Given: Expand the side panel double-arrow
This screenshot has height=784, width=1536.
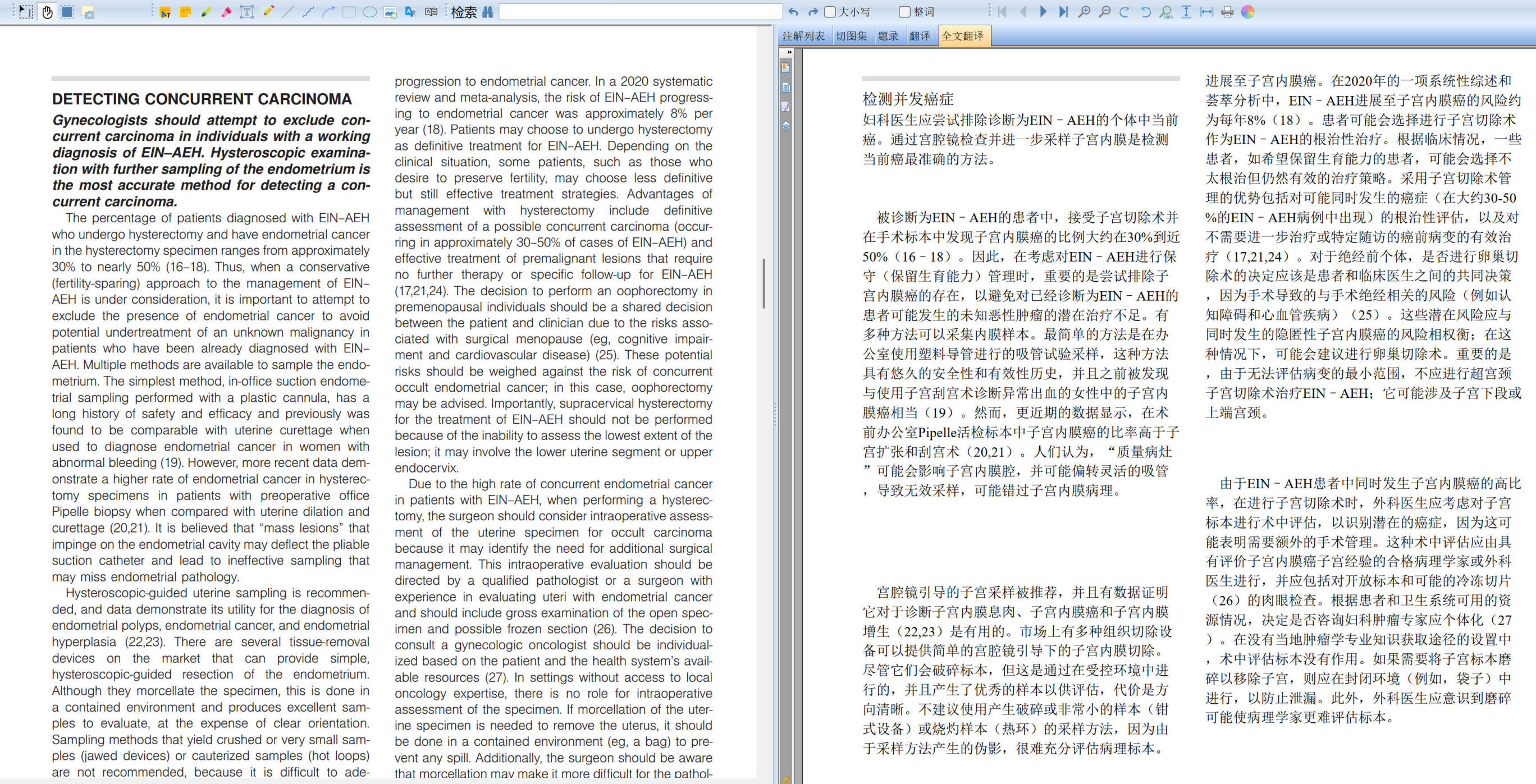Looking at the screenshot, I should click(789, 52).
